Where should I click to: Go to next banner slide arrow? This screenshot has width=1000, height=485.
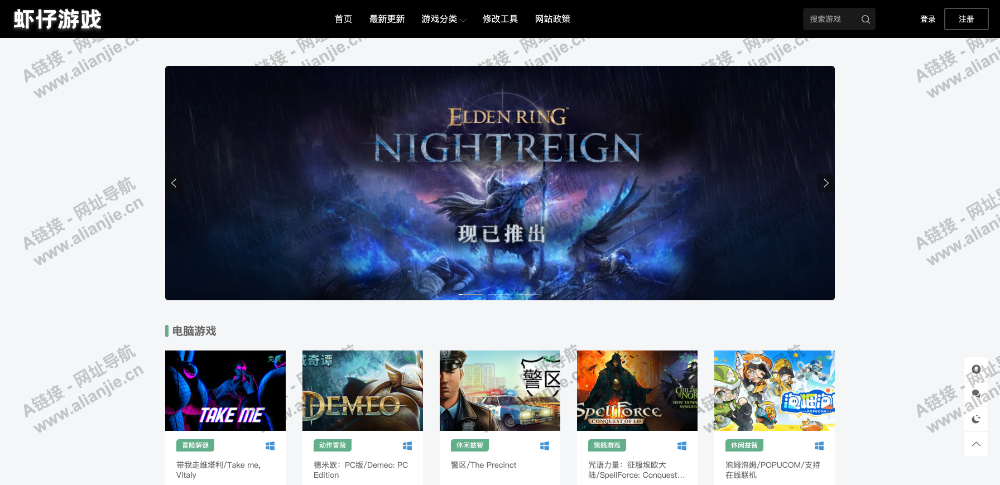[x=826, y=183]
